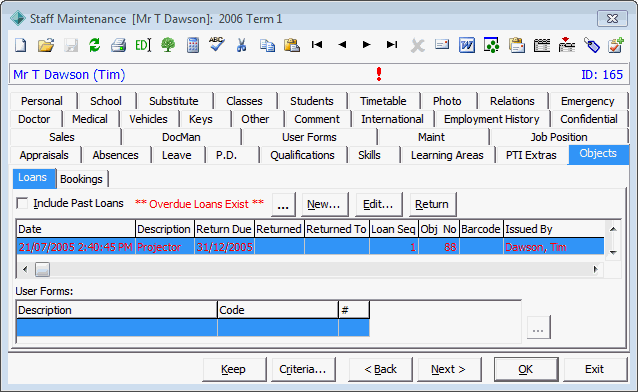Switch to the Personal tab
This screenshot has width=638, height=392.
[42, 101]
